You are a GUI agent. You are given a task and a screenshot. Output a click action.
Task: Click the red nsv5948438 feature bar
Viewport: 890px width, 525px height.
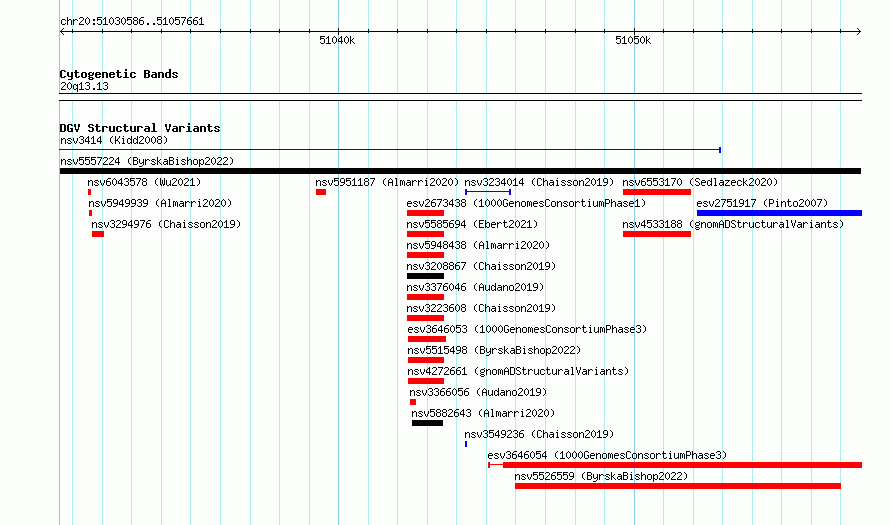point(425,255)
